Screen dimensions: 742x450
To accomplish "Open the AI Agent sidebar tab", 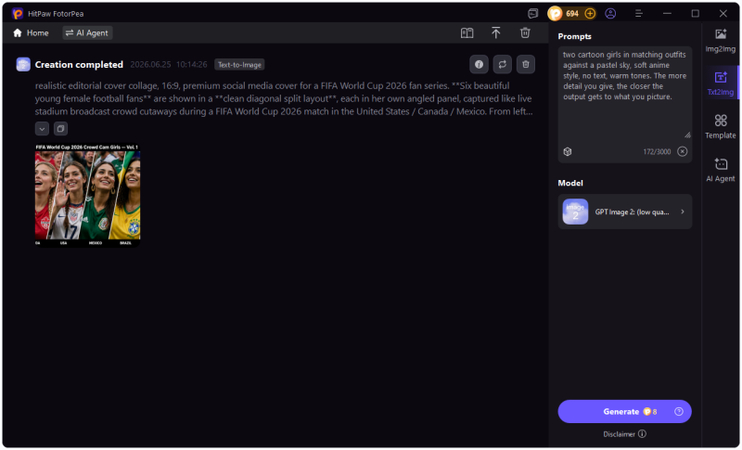I will click(x=720, y=170).
